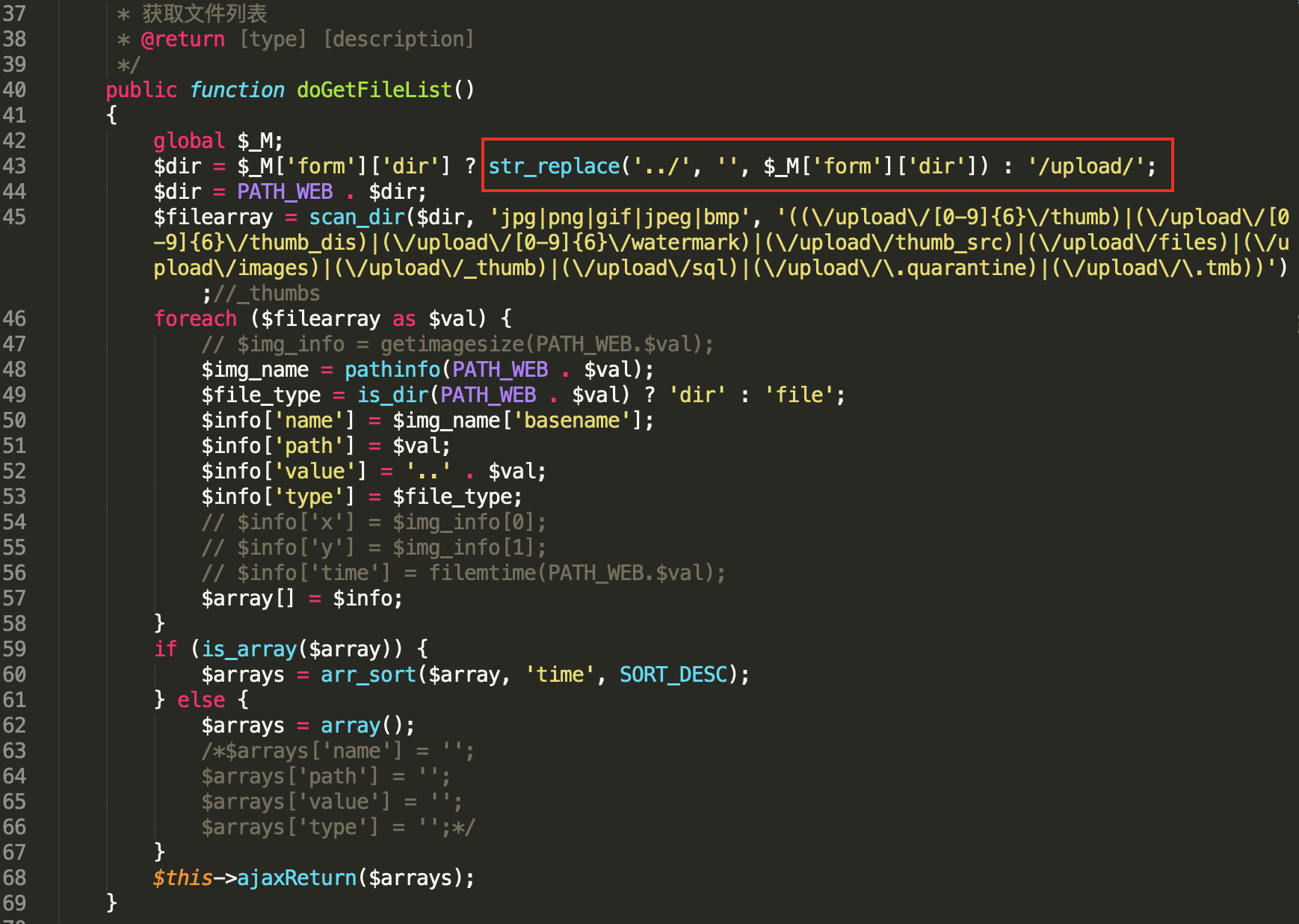Click '[type]' in the comment

(273, 39)
